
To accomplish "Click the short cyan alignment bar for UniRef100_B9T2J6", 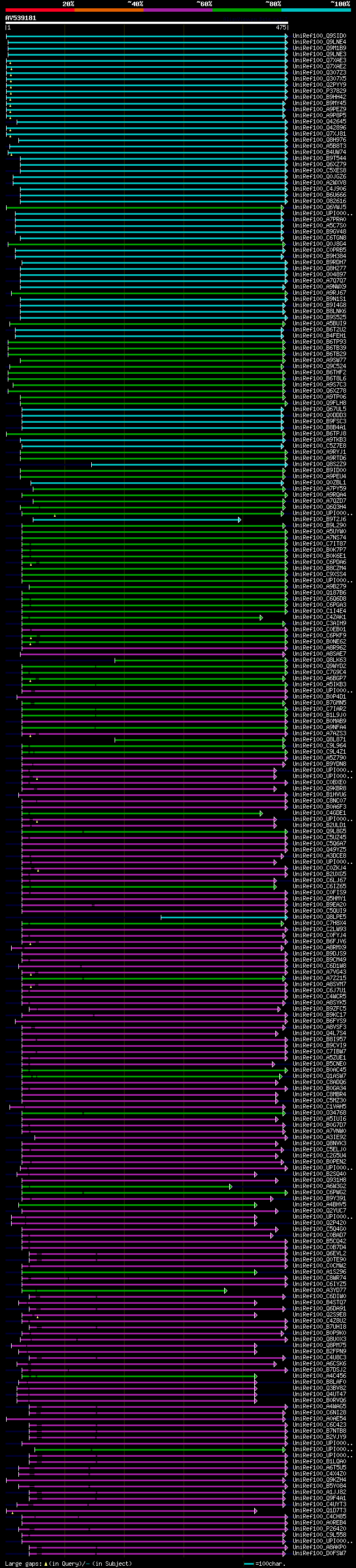I will click(137, 519).
